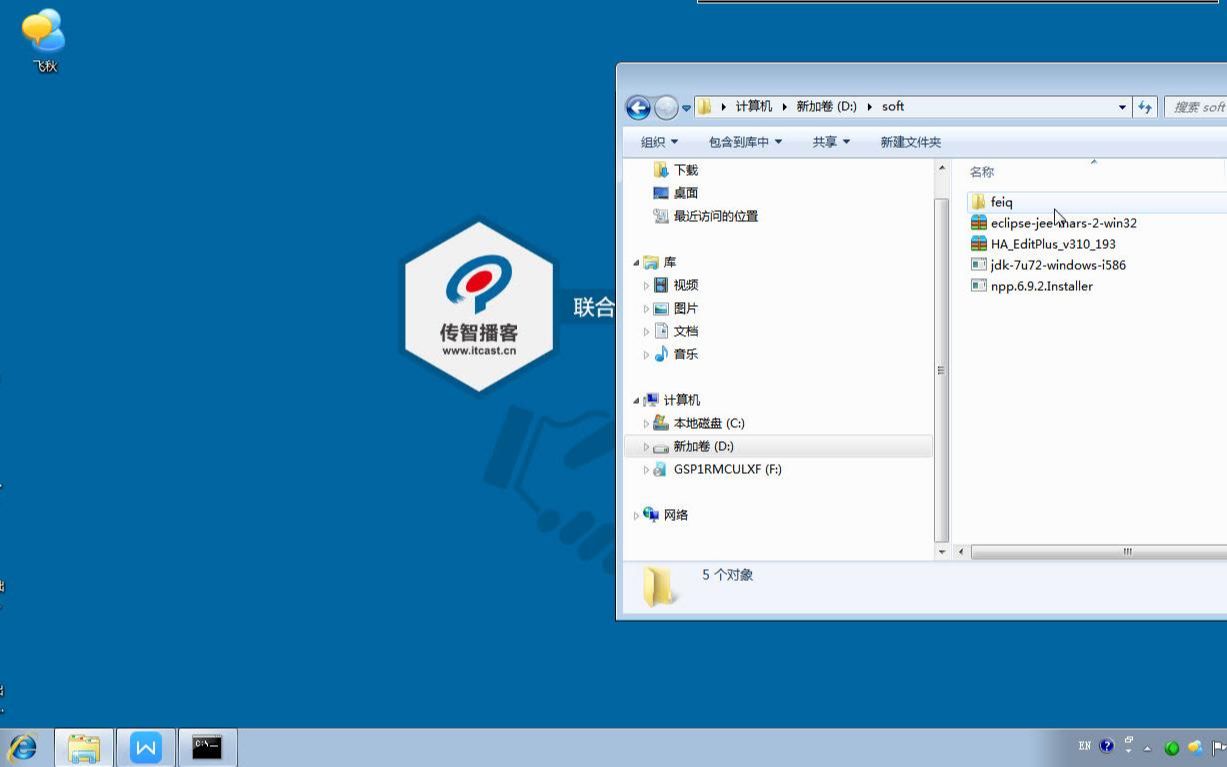Image resolution: width=1227 pixels, height=767 pixels.
Task: Open the feiq folder in the file list
Action: (x=1003, y=201)
